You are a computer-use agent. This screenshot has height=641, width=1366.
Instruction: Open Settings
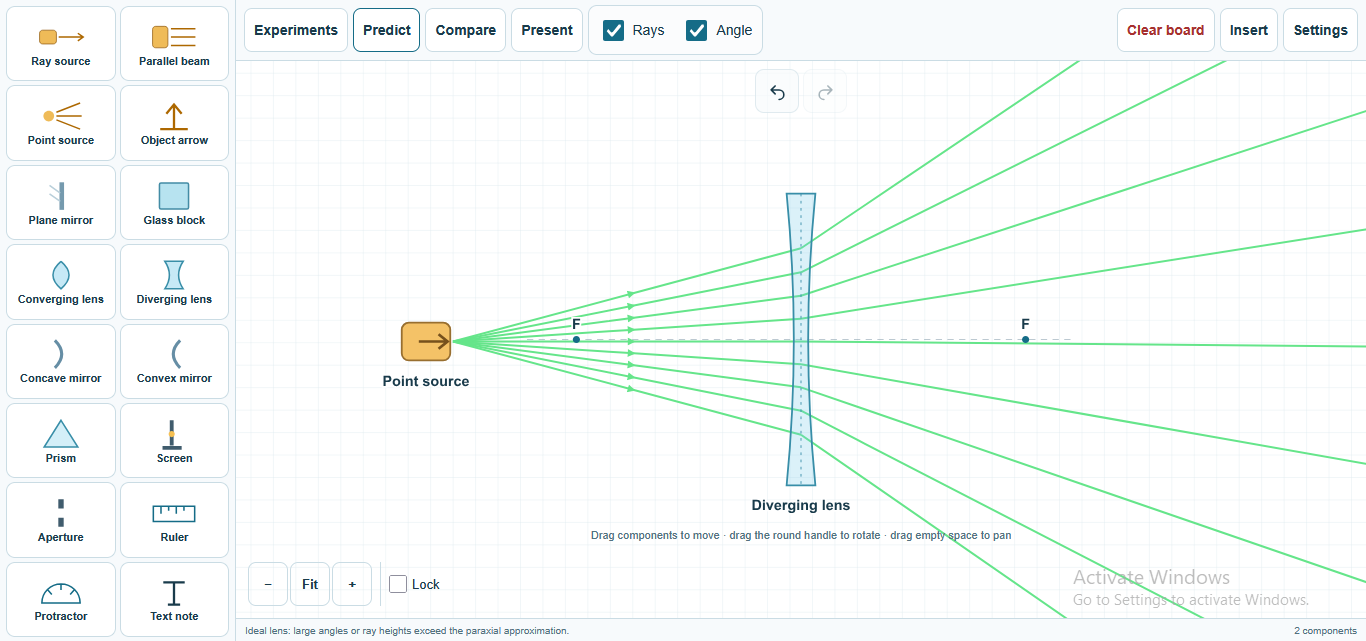pyautogui.click(x=1321, y=30)
